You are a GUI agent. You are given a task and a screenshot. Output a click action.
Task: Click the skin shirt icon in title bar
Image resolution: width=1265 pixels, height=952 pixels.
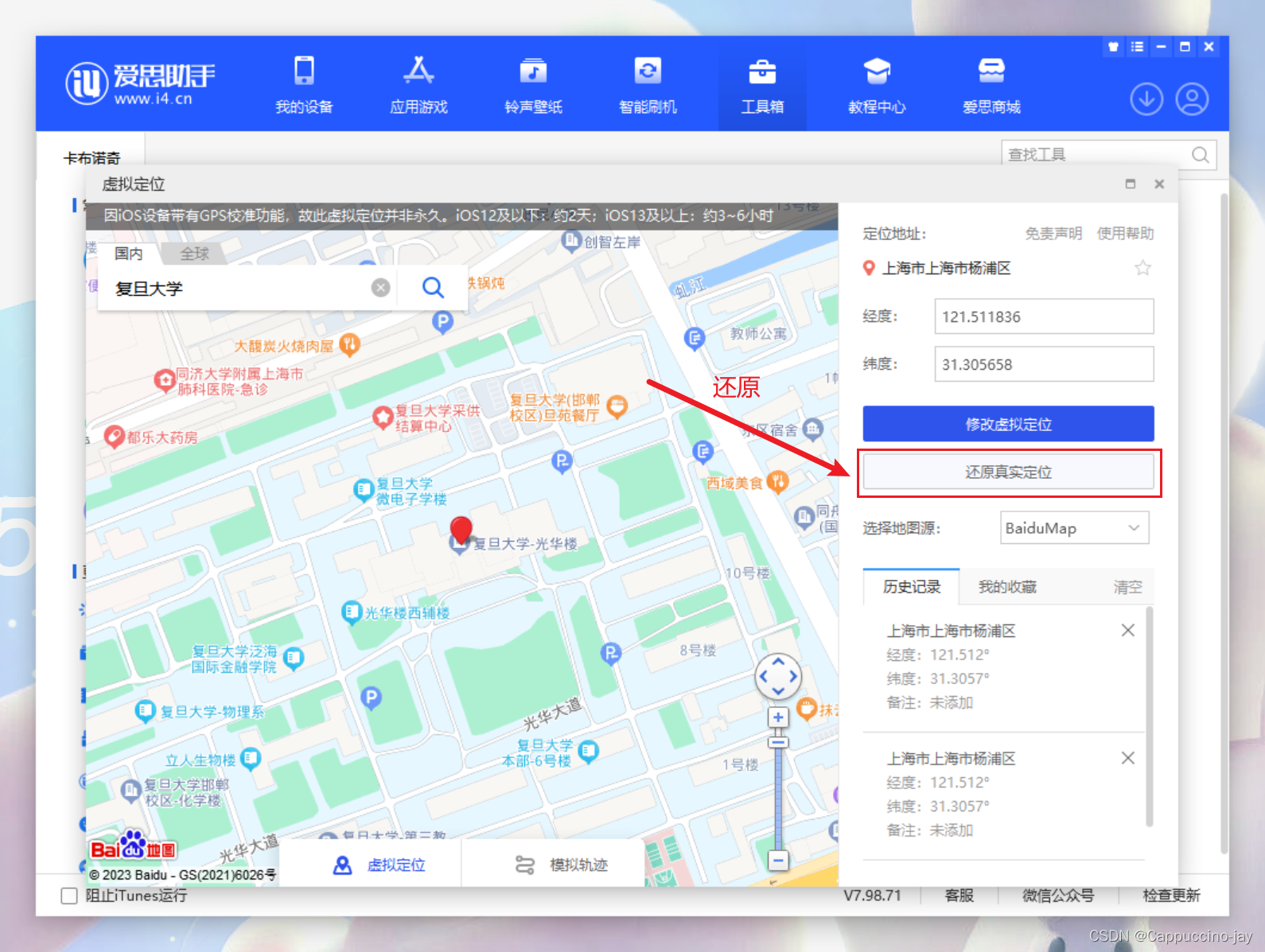coord(1114,47)
